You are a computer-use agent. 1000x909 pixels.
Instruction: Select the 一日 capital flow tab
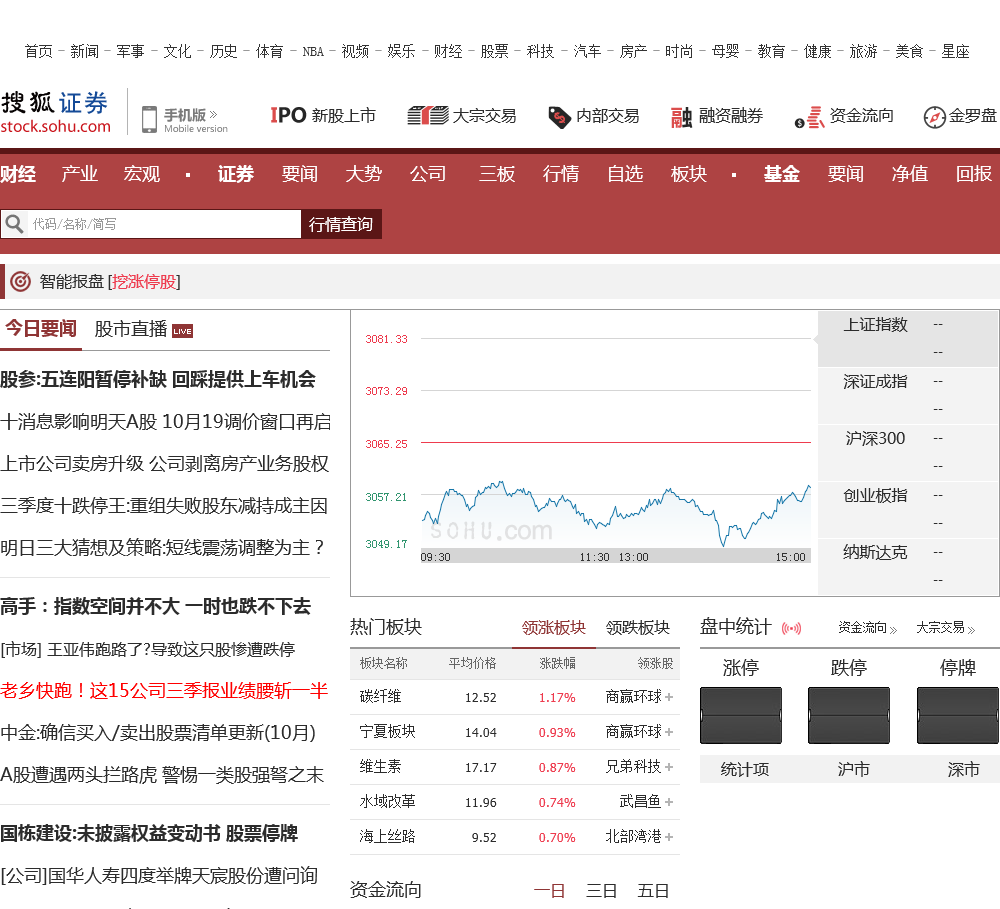(x=549, y=891)
